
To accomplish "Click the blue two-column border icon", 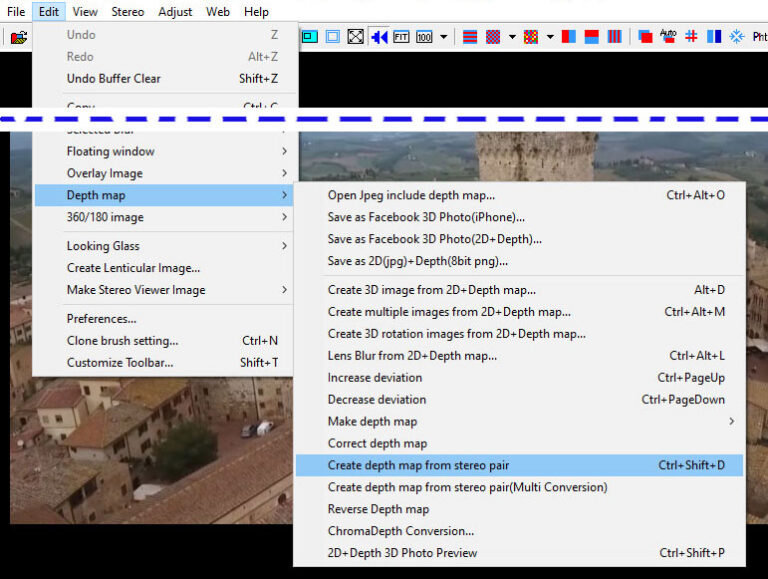I will click(714, 37).
